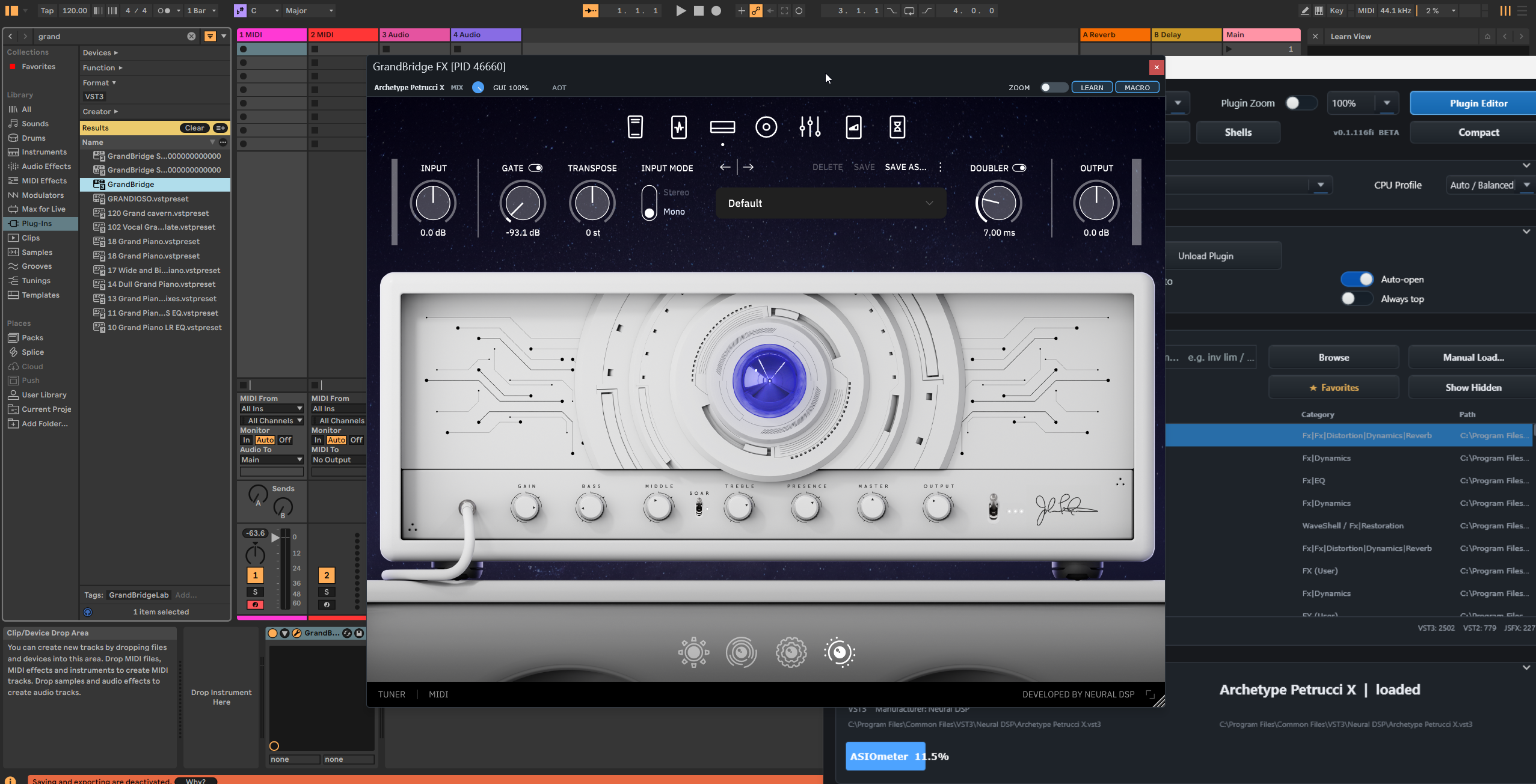Toggle the GATE switch on
The image size is (1536, 784).
[x=535, y=168]
